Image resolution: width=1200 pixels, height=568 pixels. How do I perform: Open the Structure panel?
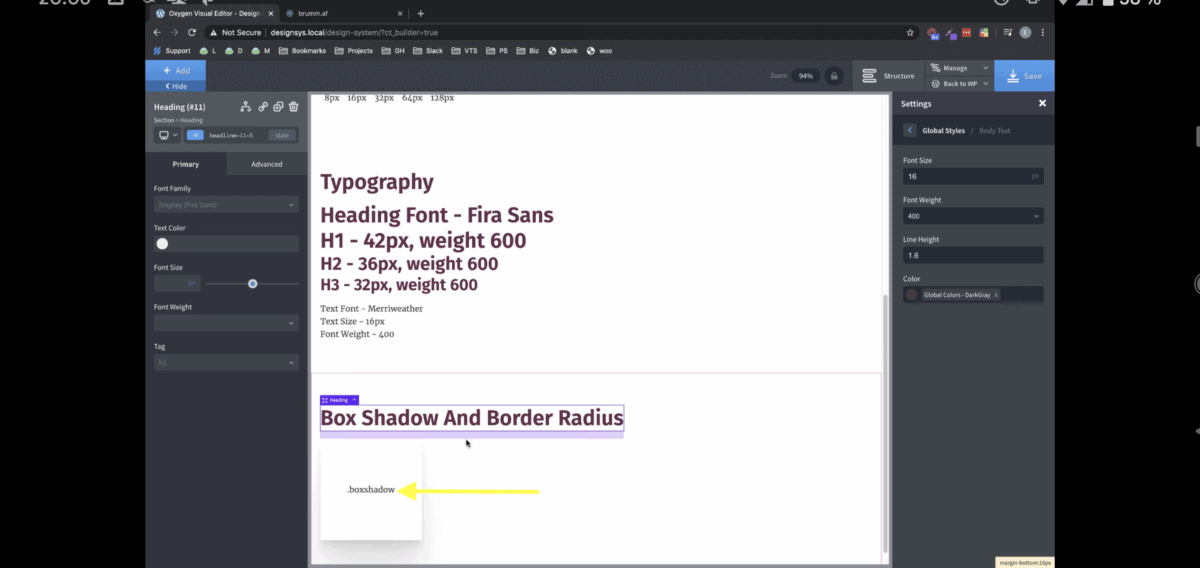coord(888,76)
